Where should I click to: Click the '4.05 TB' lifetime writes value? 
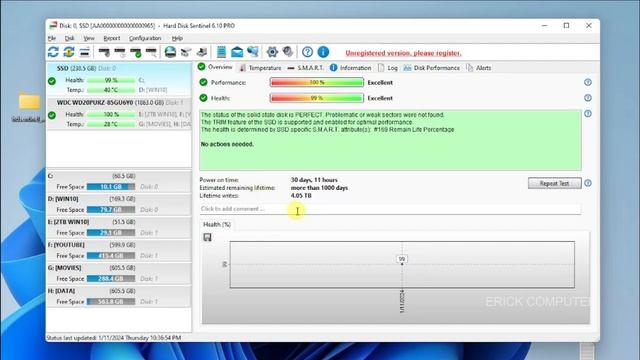point(301,196)
